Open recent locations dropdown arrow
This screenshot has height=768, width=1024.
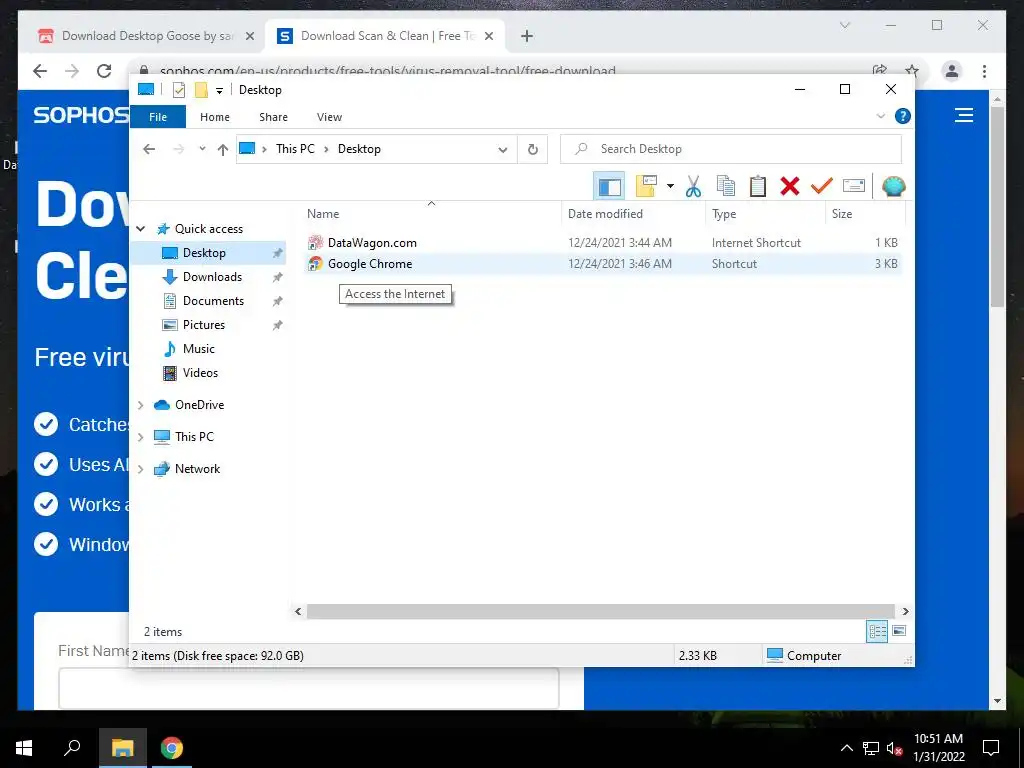coord(202,149)
